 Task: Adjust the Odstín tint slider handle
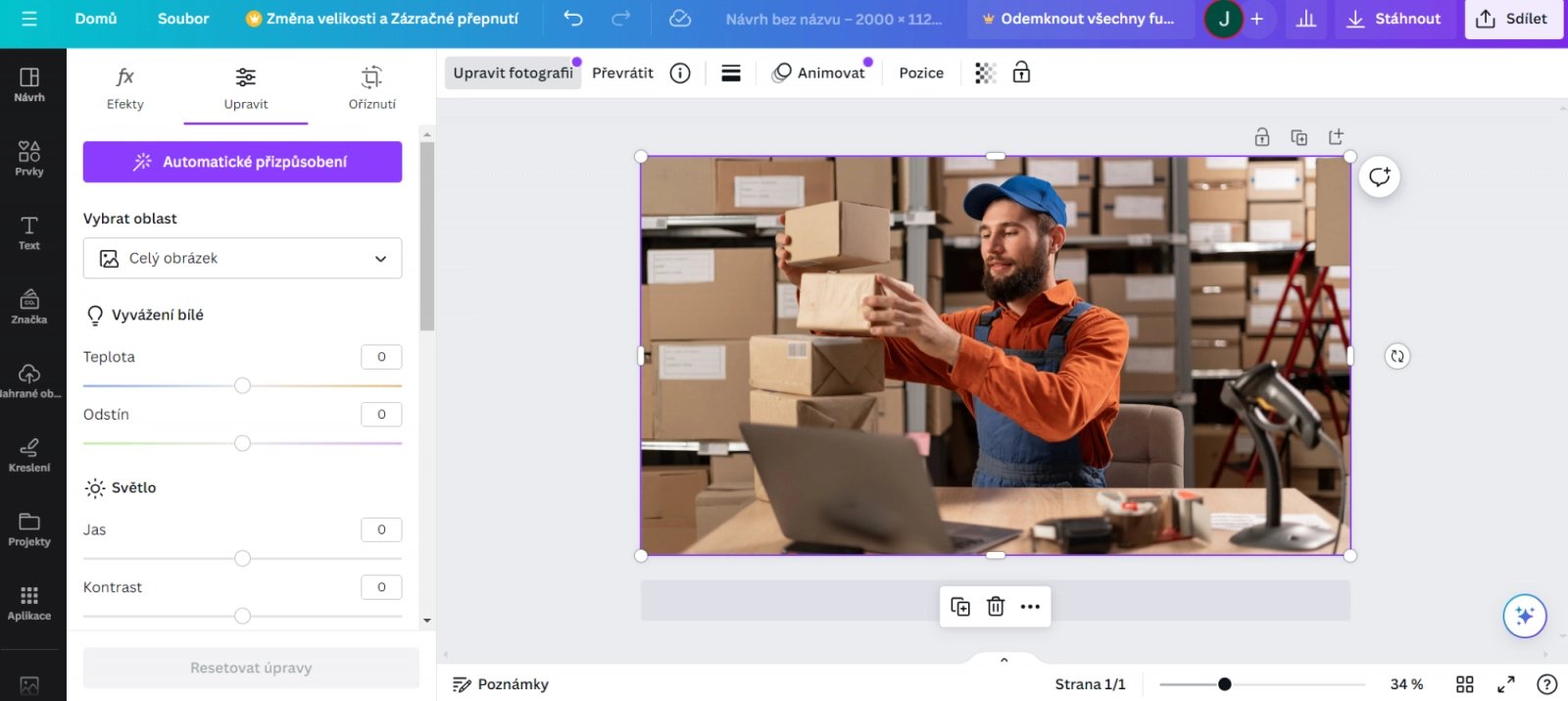point(242,443)
